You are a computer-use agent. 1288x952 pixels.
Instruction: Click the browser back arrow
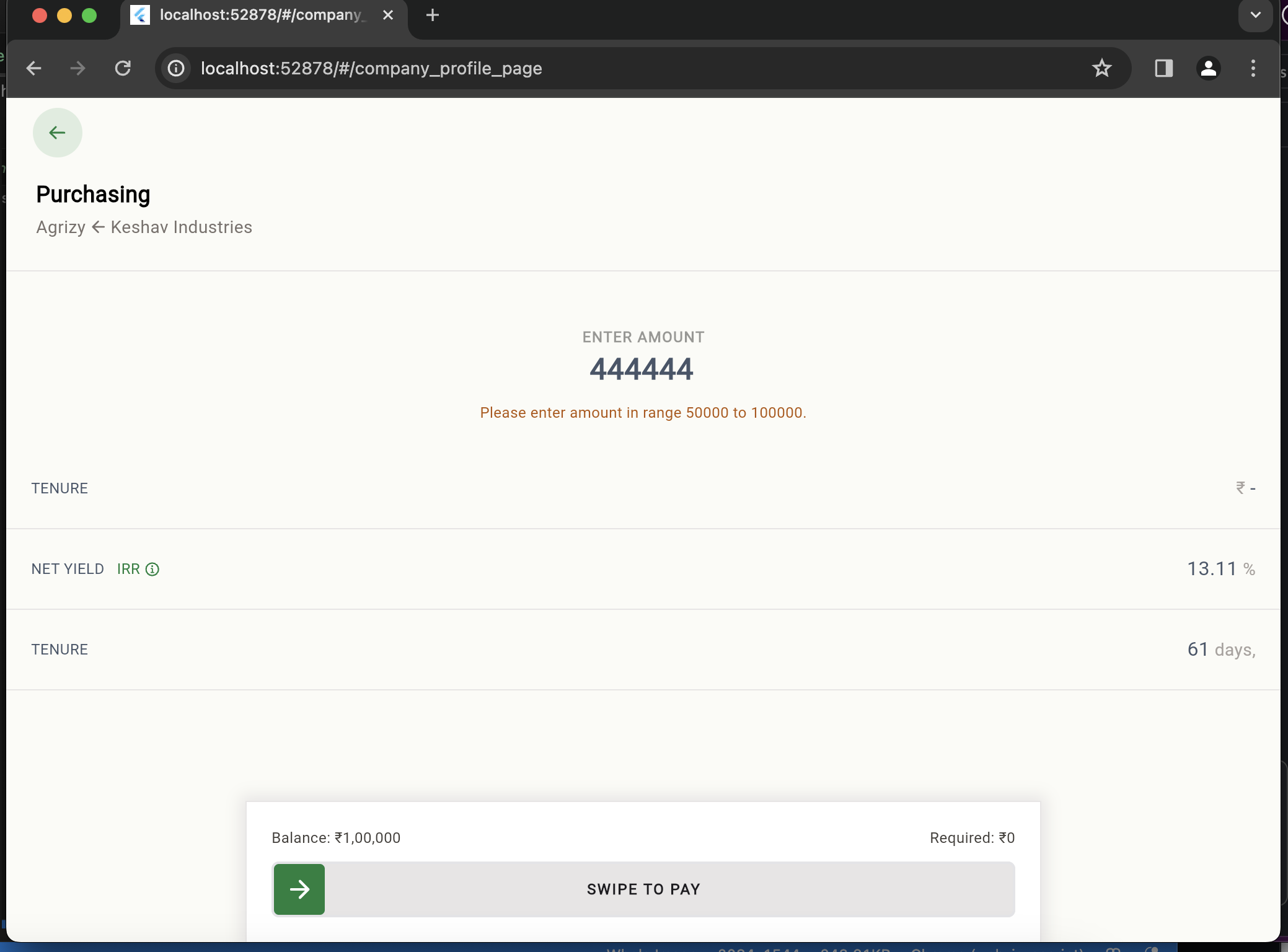pyautogui.click(x=34, y=68)
